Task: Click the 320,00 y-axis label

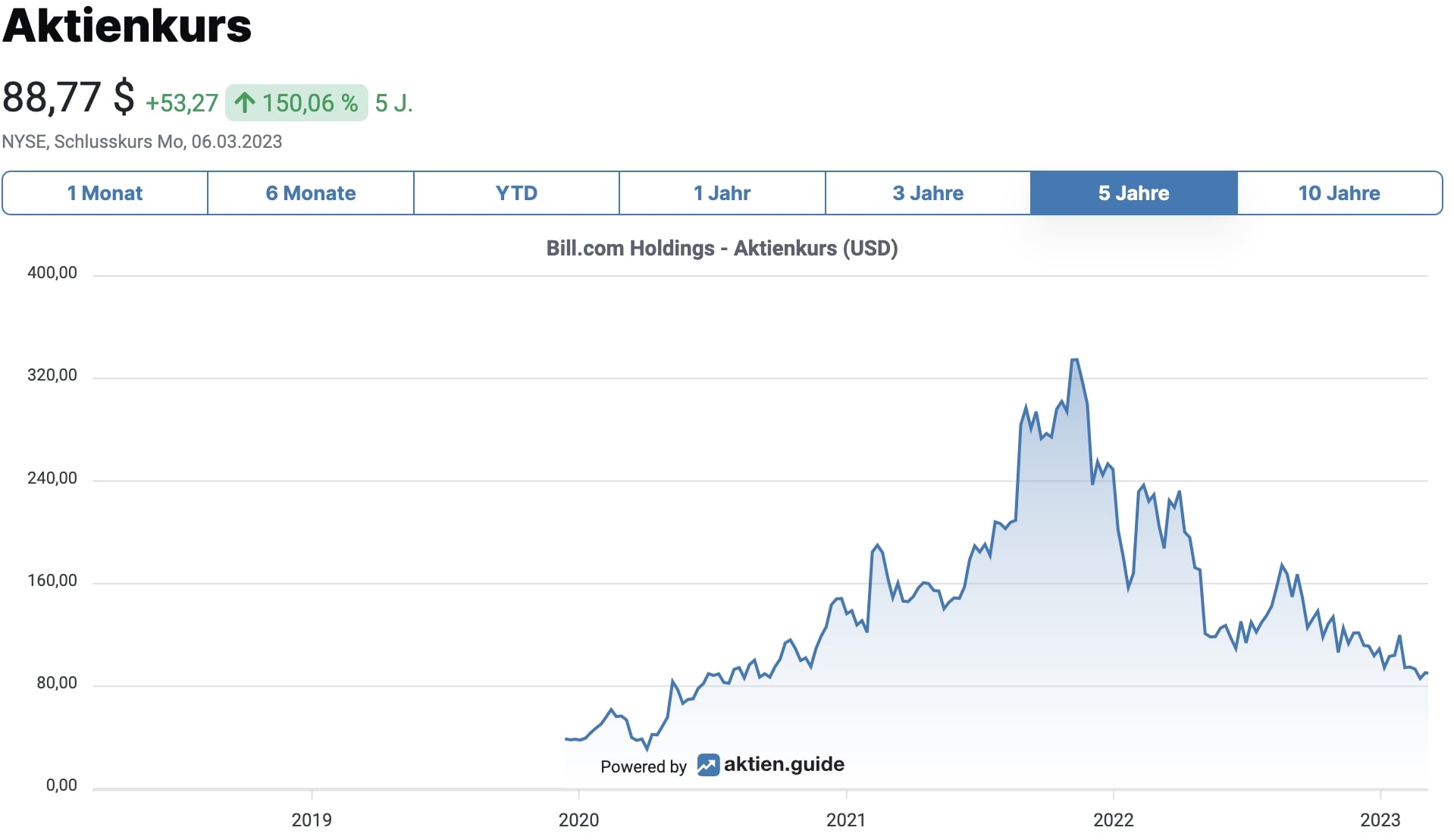Action: 52,375
